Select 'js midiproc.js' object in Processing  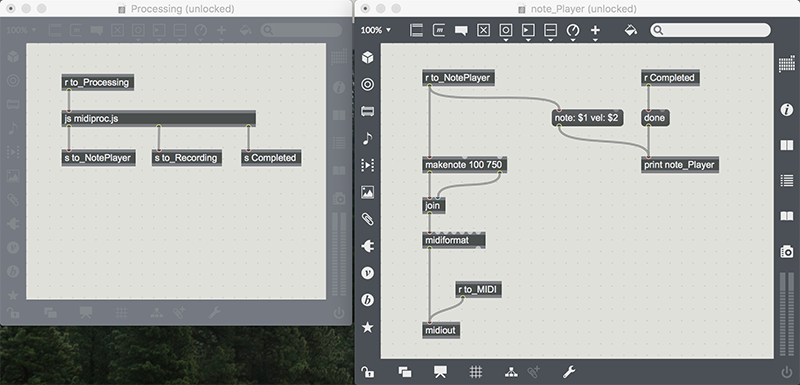click(x=159, y=119)
